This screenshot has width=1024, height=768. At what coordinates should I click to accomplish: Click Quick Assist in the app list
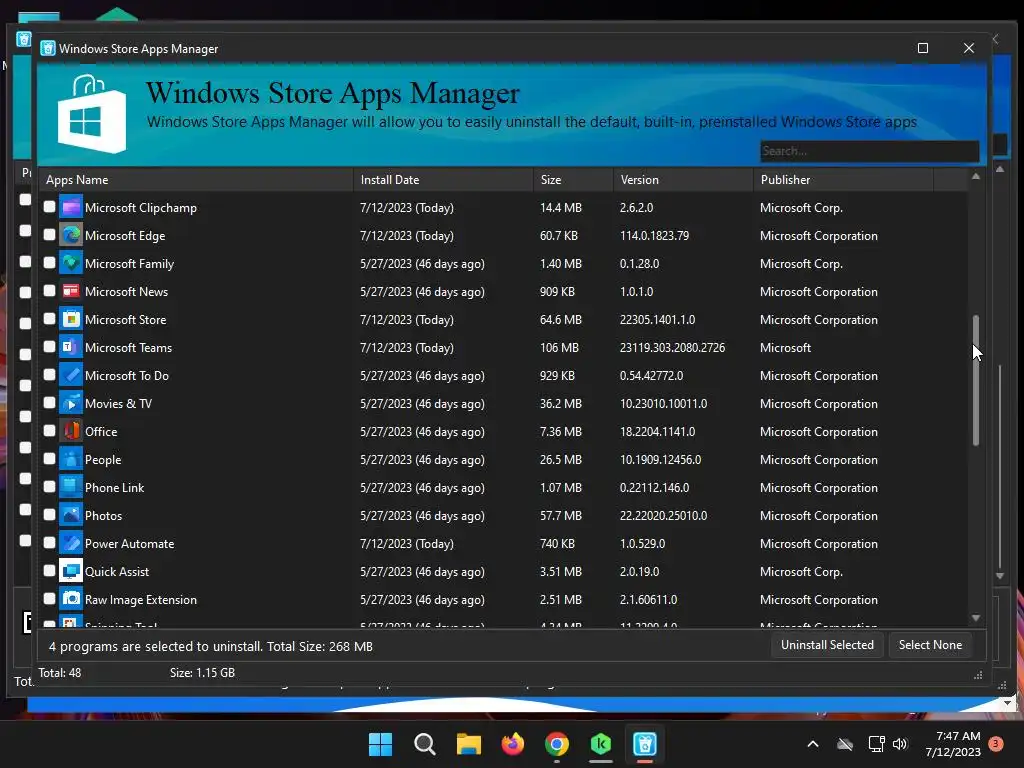[117, 571]
